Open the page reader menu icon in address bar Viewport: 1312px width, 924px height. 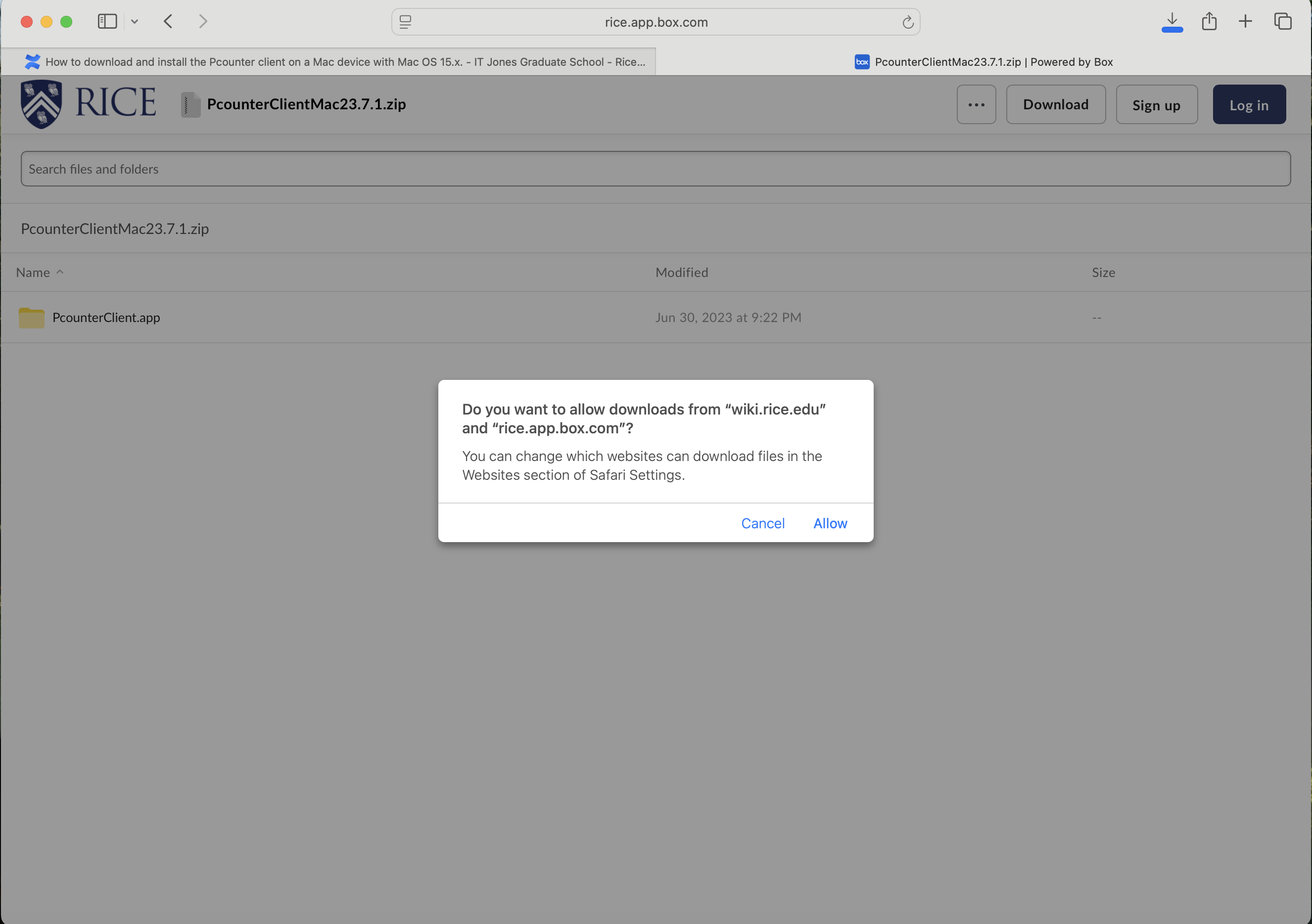[x=405, y=22]
